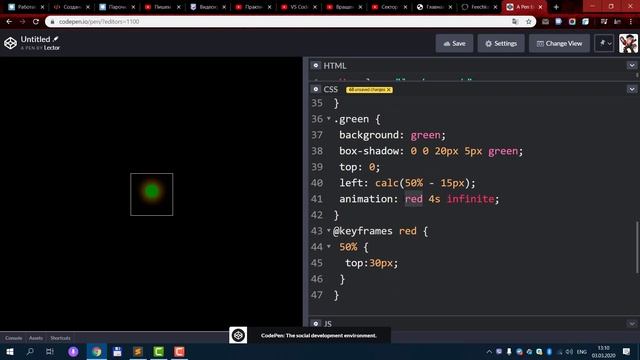Image resolution: width=640 pixels, height=360 pixels.
Task: Open pen Settings
Action: pos(501,43)
